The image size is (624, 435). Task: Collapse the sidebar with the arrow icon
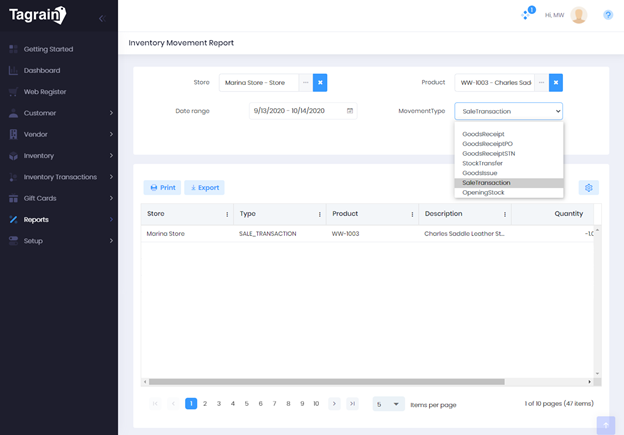101,18
